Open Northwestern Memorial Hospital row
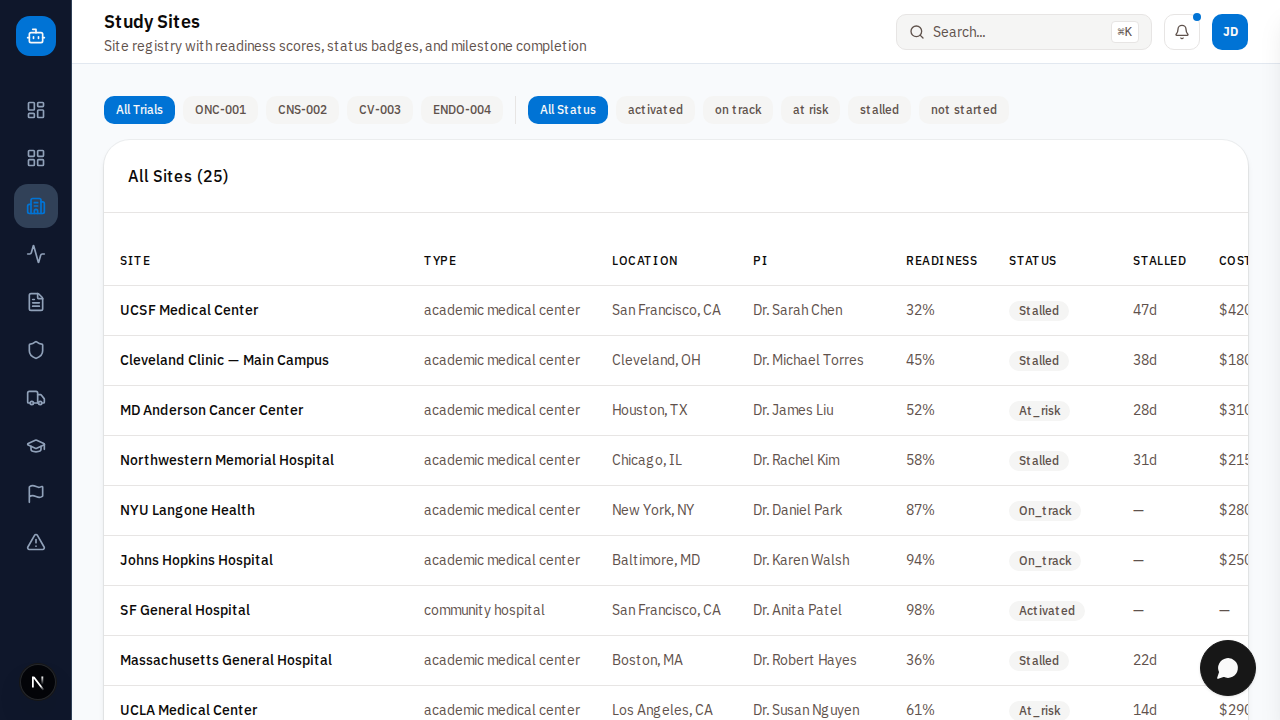 (x=676, y=461)
